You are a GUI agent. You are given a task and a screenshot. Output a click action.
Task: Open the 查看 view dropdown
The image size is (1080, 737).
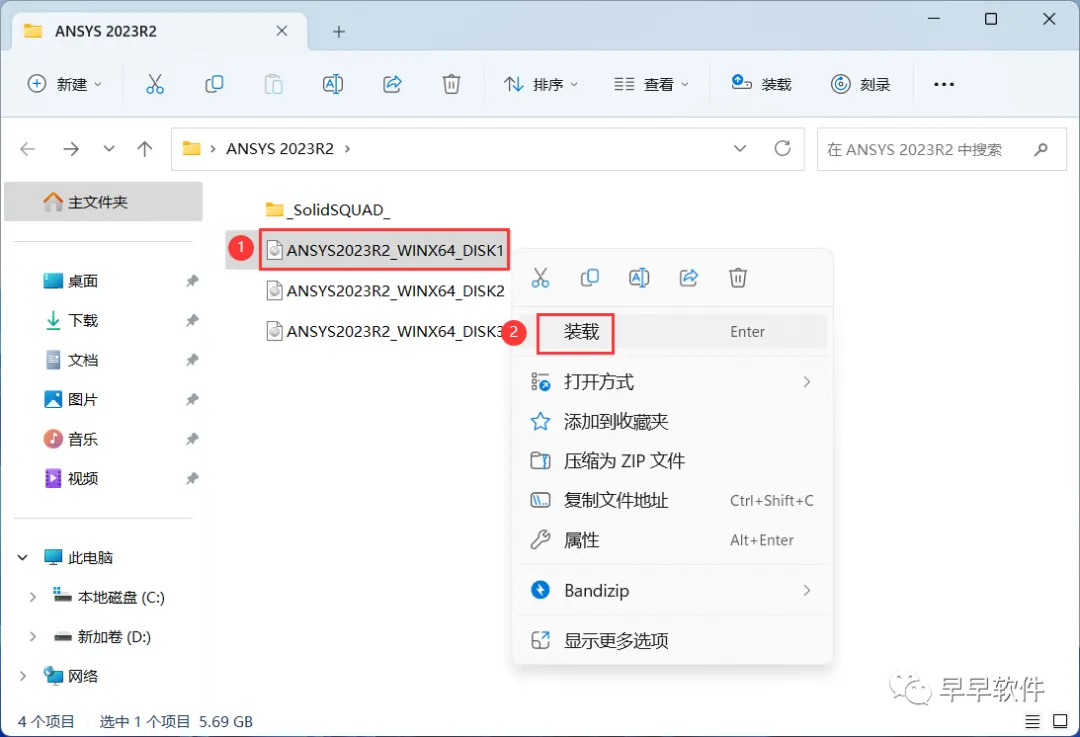click(651, 84)
